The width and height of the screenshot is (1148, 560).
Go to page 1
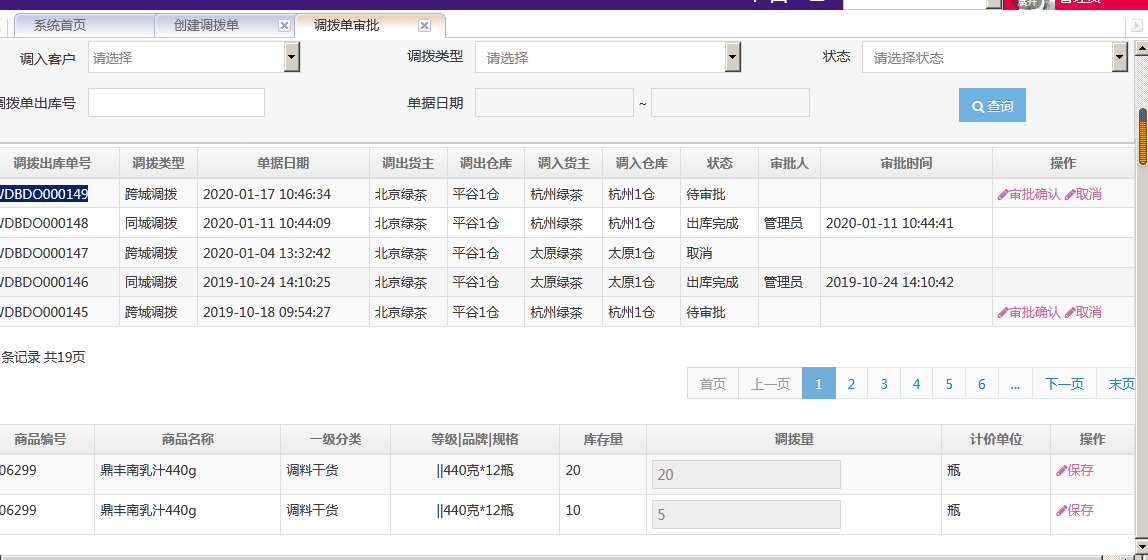(819, 384)
